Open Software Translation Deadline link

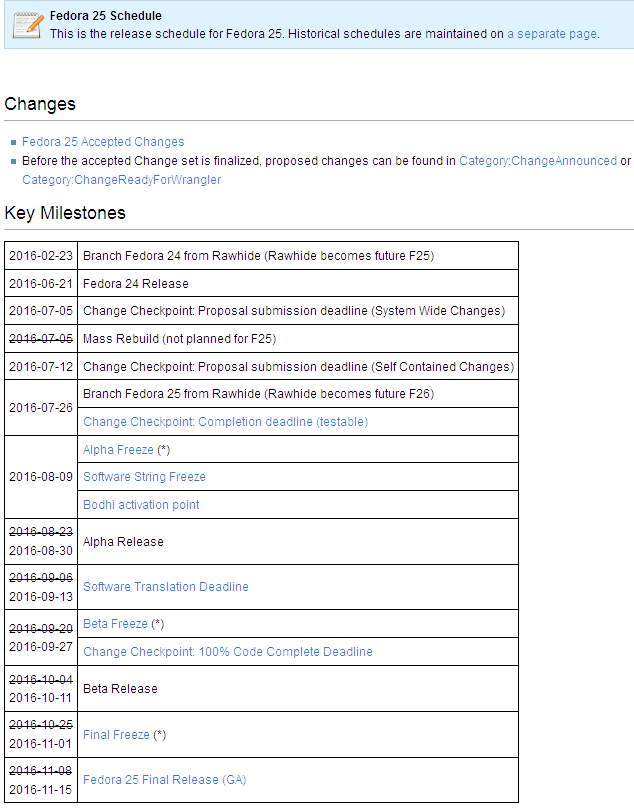coord(166,587)
